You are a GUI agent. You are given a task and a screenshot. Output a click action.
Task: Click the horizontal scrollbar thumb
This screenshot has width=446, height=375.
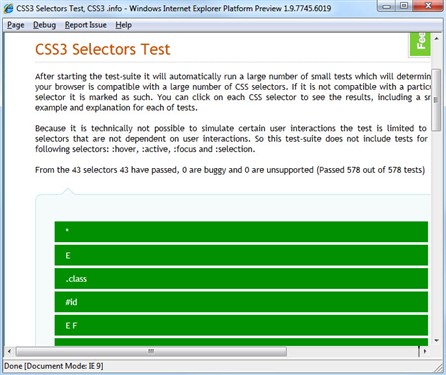(151, 351)
